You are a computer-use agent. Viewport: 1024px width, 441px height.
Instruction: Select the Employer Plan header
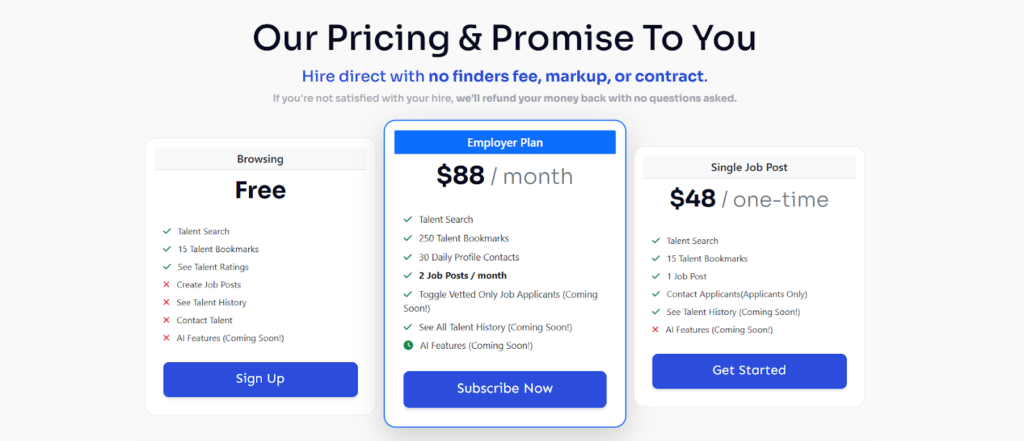pos(505,142)
